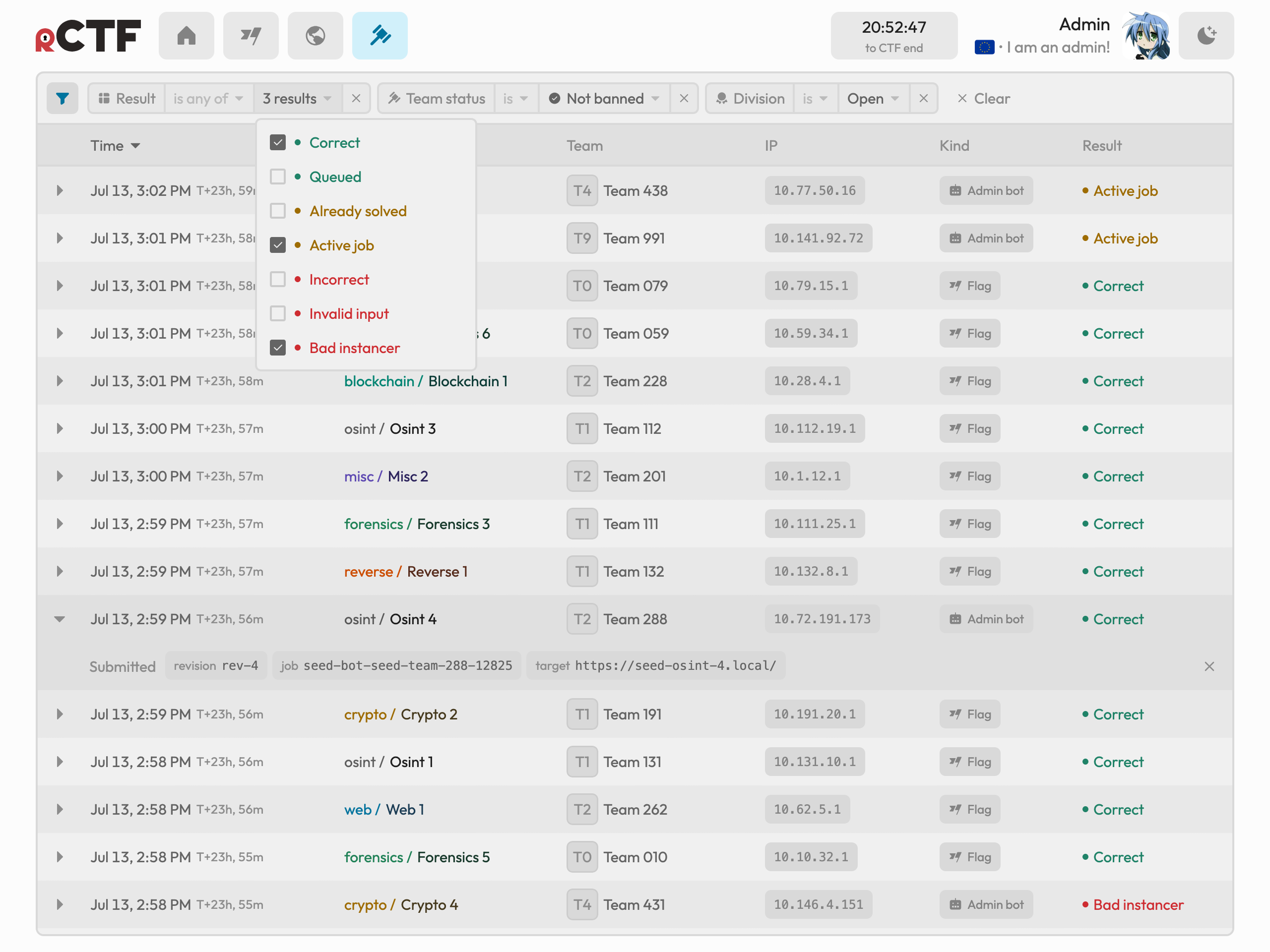Click Clear to reset all filters
Screen dimensions: 1270x952
point(983,98)
